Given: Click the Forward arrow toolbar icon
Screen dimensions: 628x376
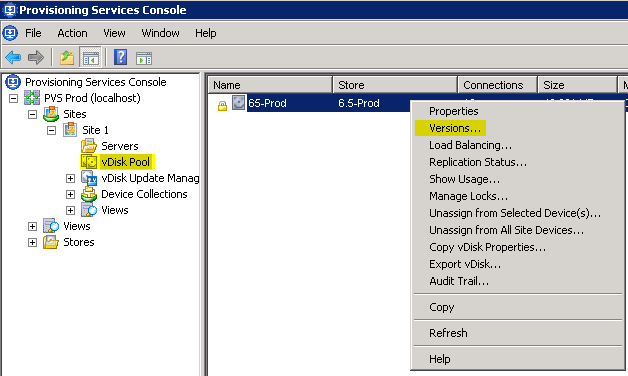Looking at the screenshot, I should [x=36, y=58].
